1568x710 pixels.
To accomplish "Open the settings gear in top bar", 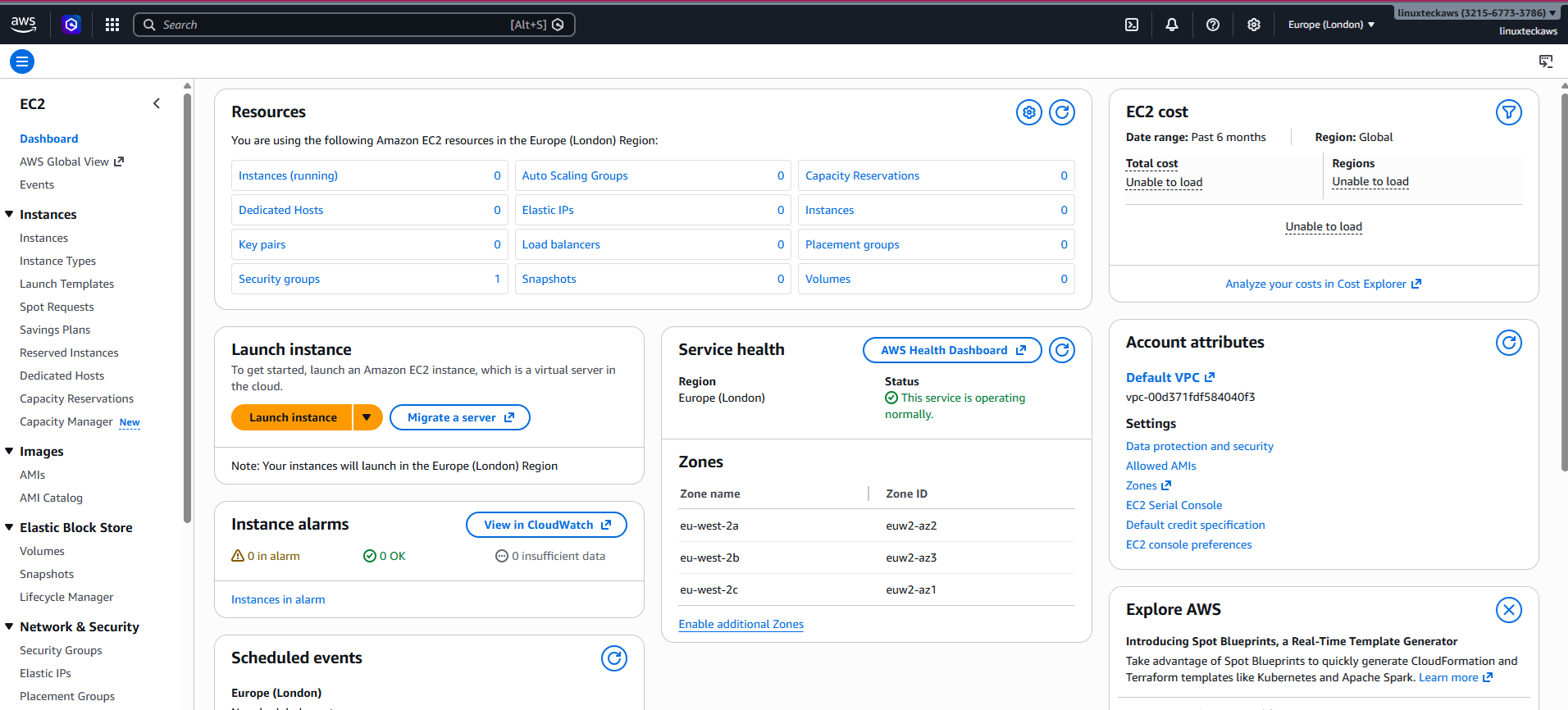I will [x=1254, y=25].
